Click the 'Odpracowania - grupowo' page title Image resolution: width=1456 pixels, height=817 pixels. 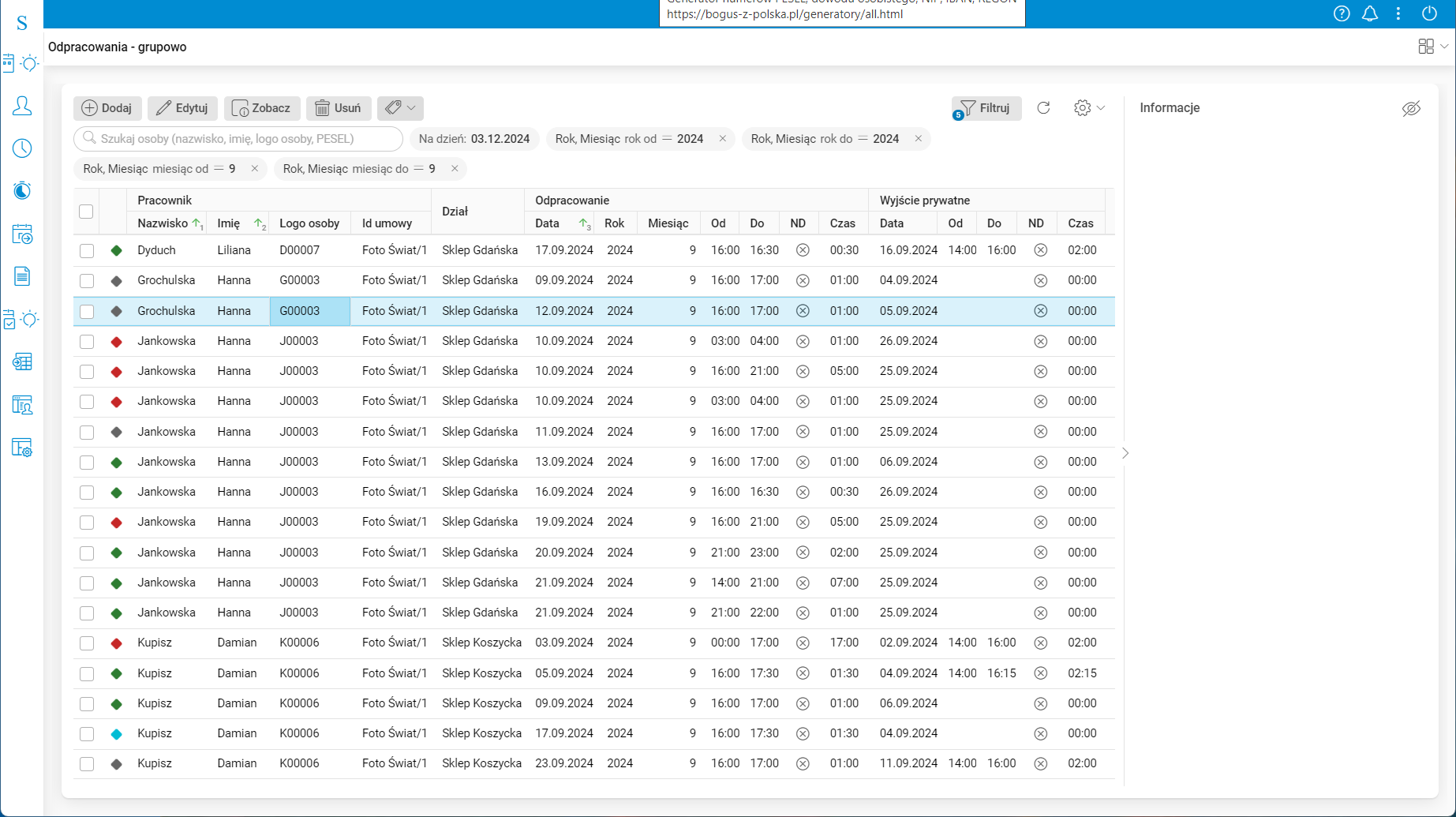(x=118, y=47)
